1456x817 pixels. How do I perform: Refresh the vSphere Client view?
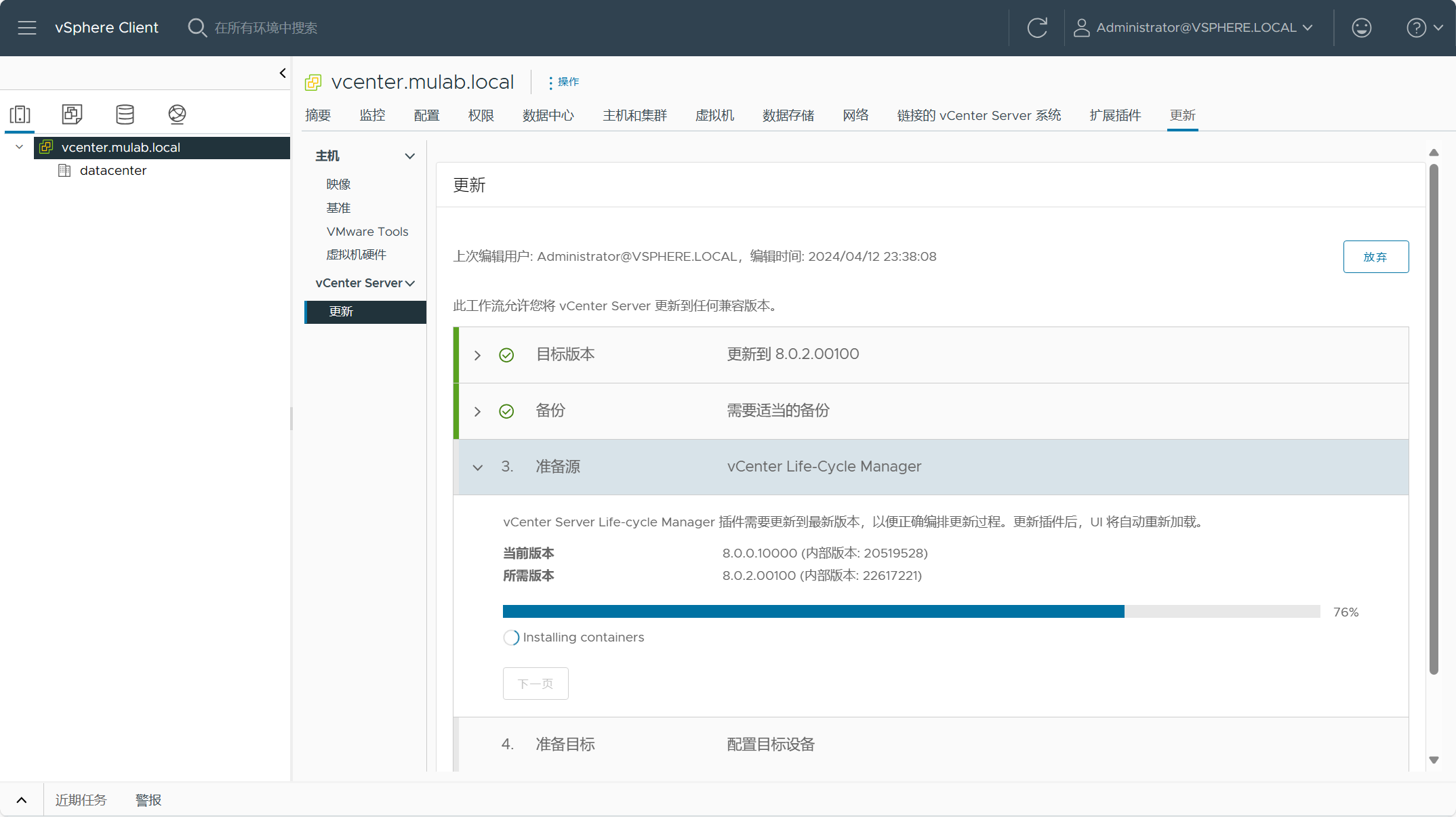tap(1037, 28)
